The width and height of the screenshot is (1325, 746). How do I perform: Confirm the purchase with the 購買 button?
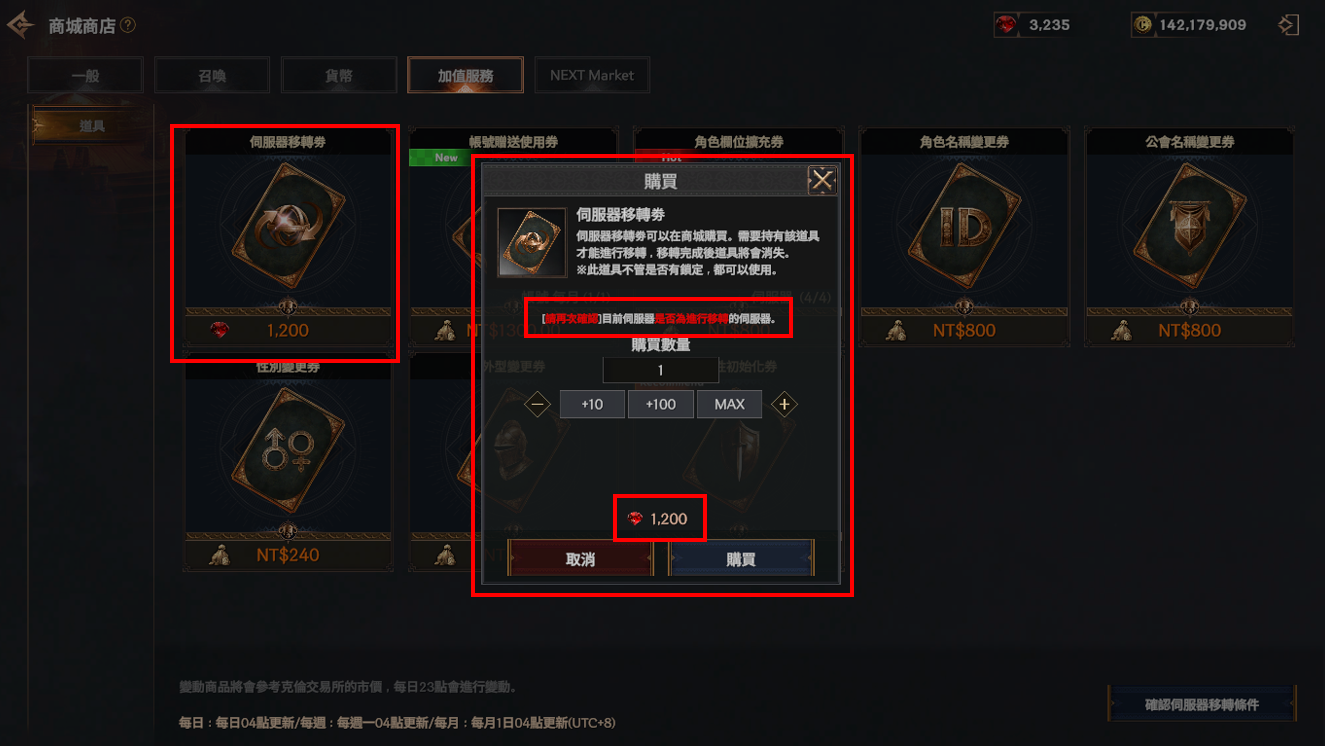coord(741,559)
